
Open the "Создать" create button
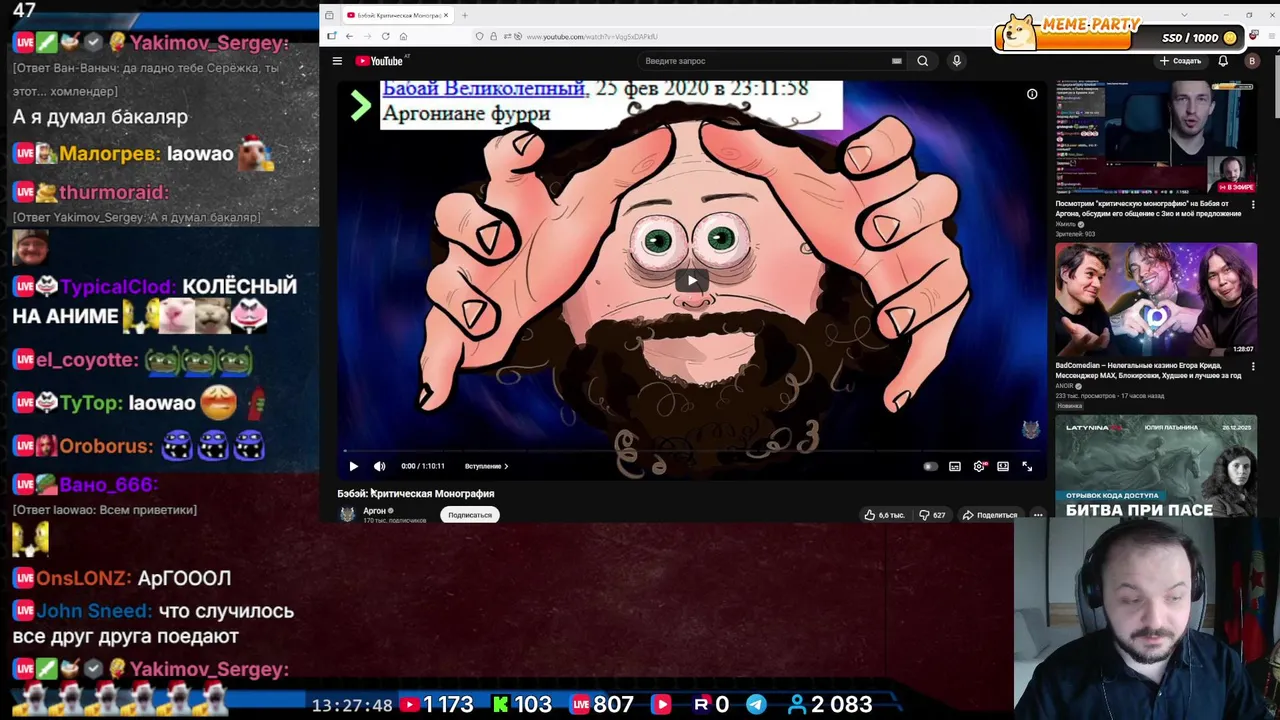coord(1180,61)
